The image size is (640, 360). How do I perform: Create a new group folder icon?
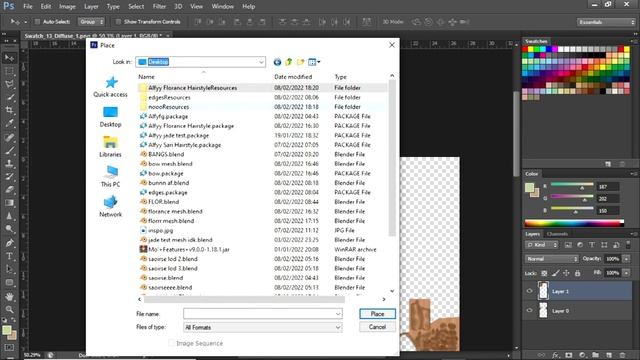(x=596, y=355)
